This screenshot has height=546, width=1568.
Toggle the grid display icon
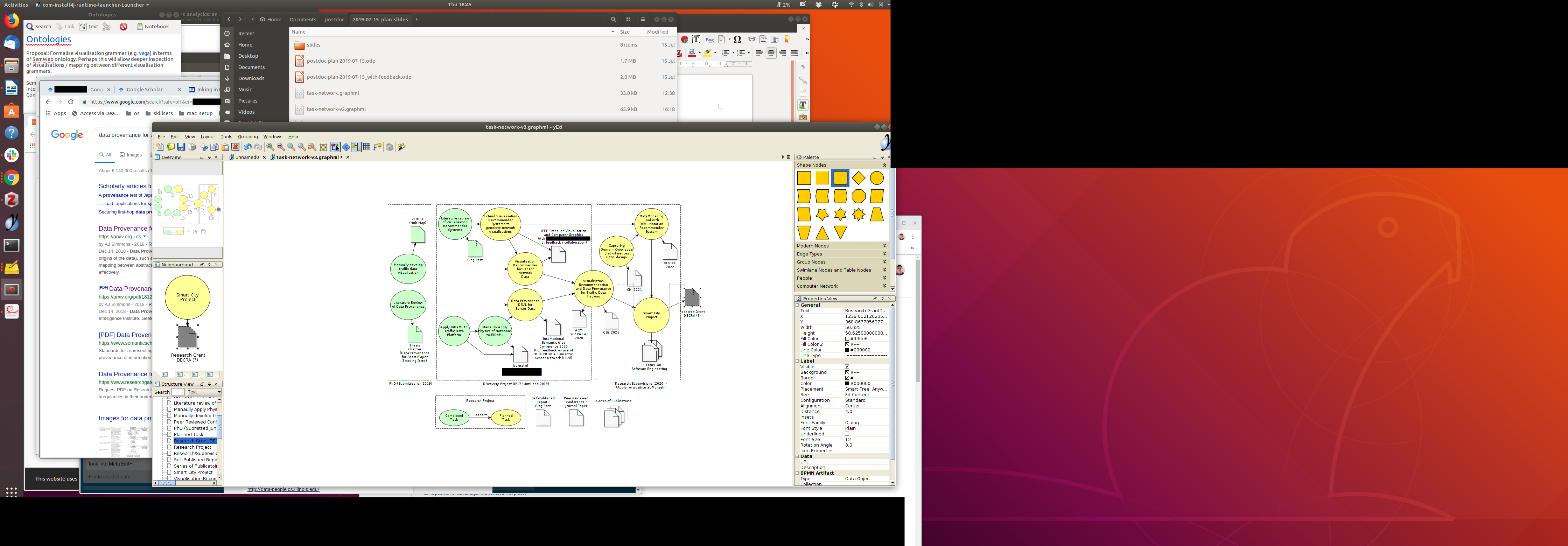click(366, 147)
